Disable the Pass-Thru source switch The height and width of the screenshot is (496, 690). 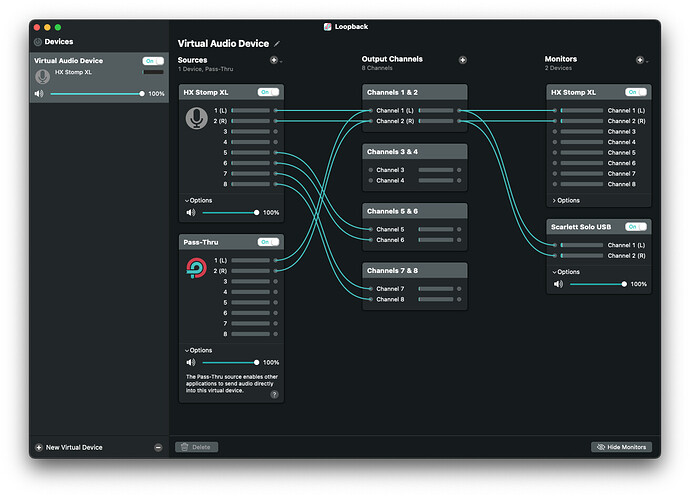pyautogui.click(x=268, y=242)
